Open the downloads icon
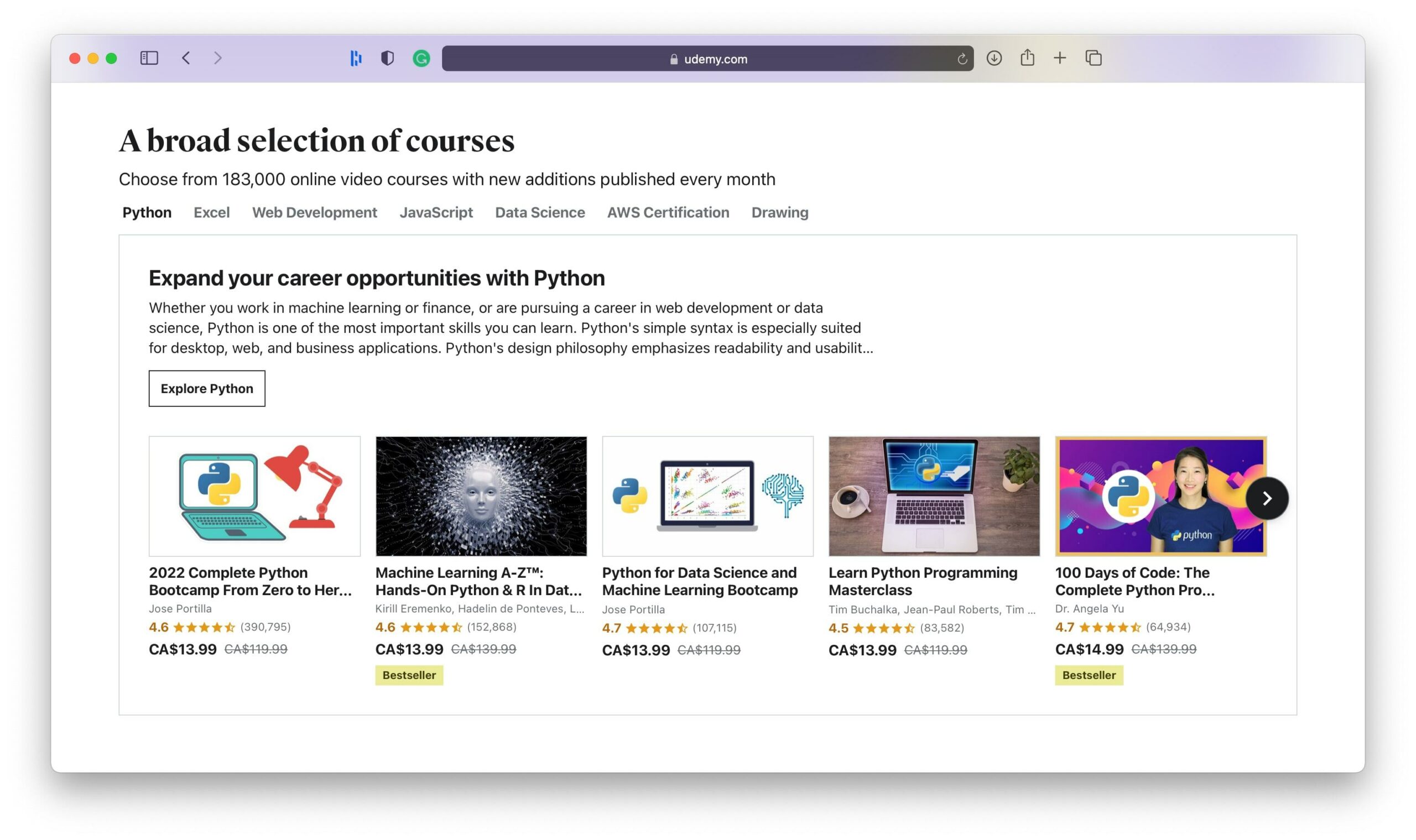Viewport: 1416px width, 840px height. pos(993,58)
